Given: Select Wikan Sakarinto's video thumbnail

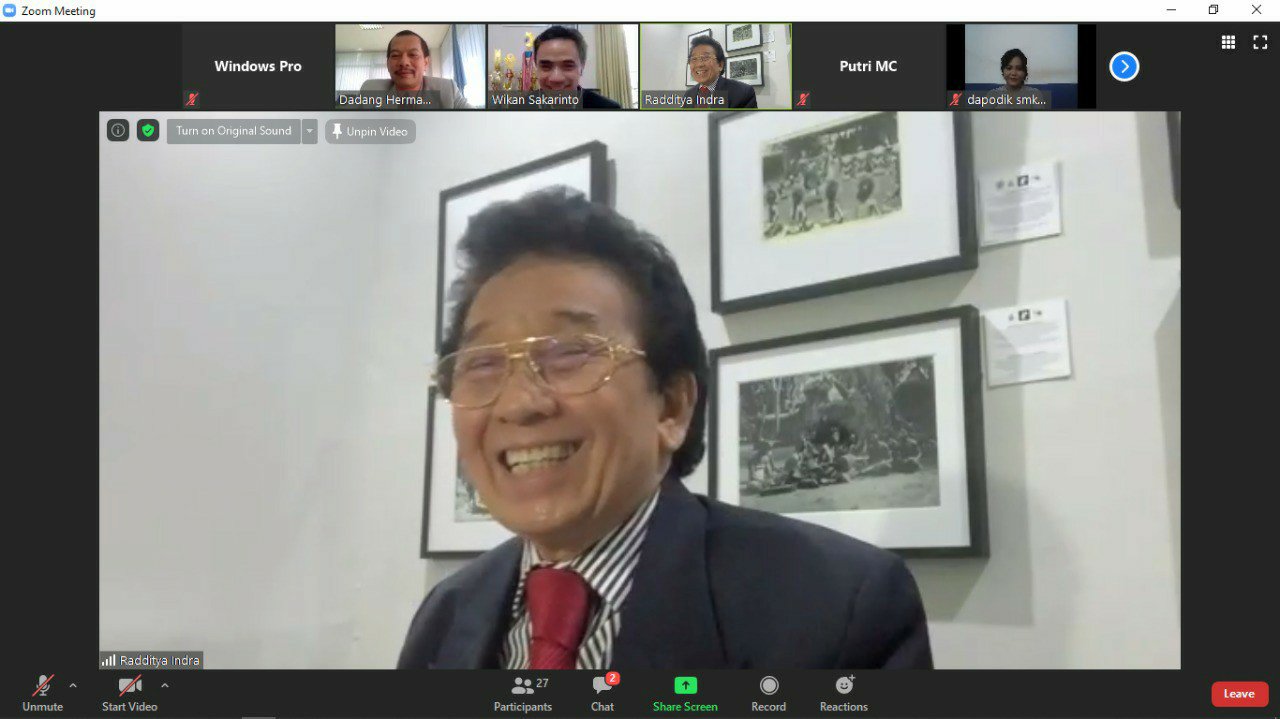Looking at the screenshot, I should [x=562, y=66].
